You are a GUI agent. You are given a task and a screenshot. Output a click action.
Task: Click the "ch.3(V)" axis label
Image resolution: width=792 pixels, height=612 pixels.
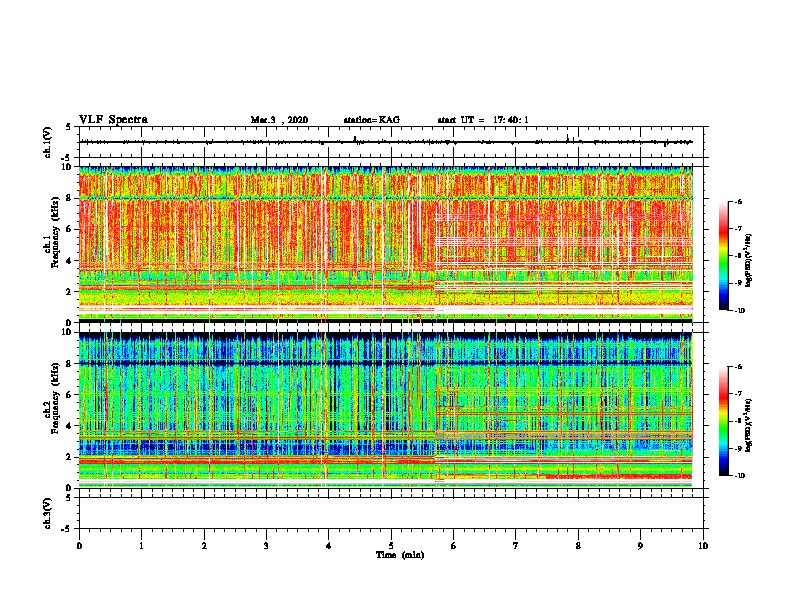coord(48,513)
